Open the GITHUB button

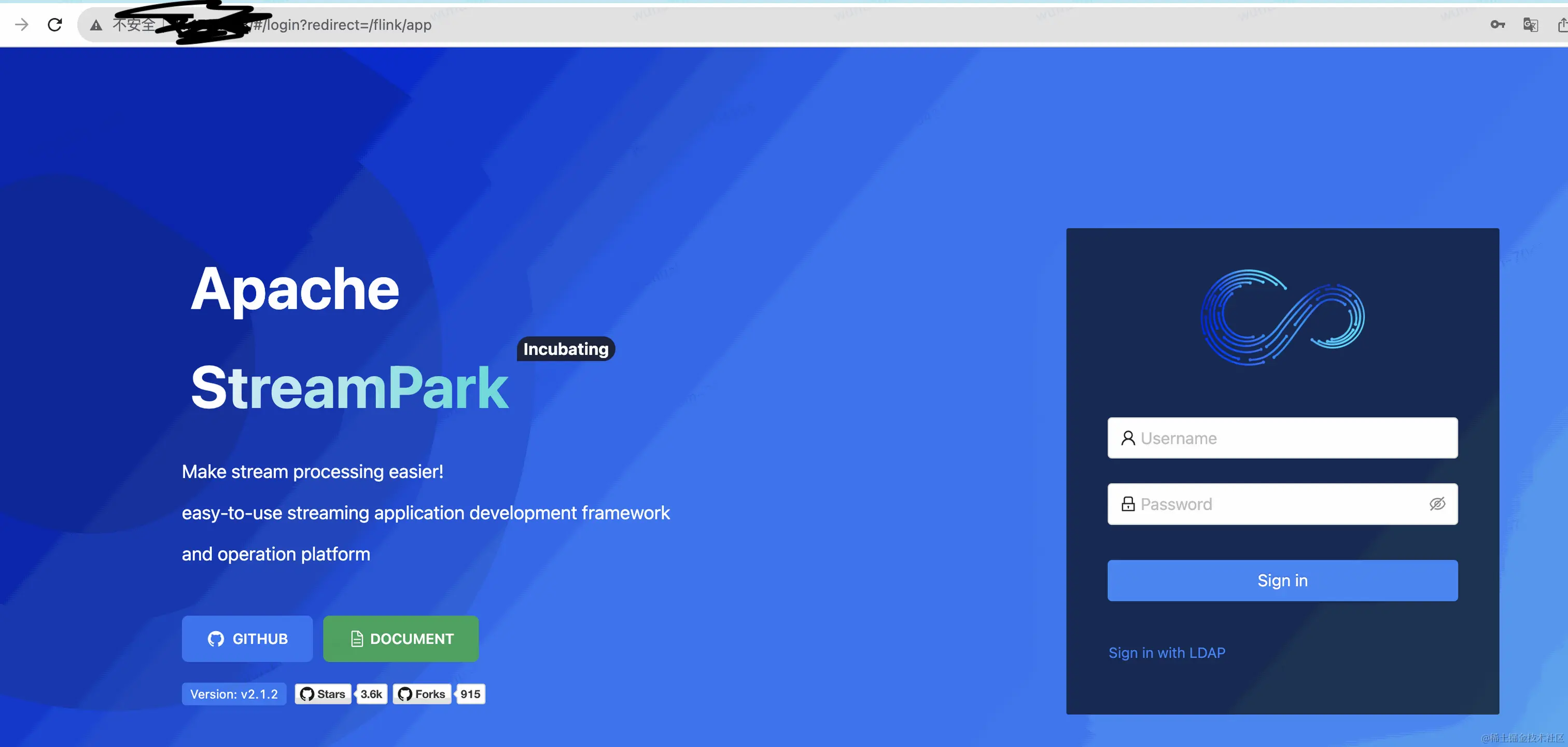point(247,639)
